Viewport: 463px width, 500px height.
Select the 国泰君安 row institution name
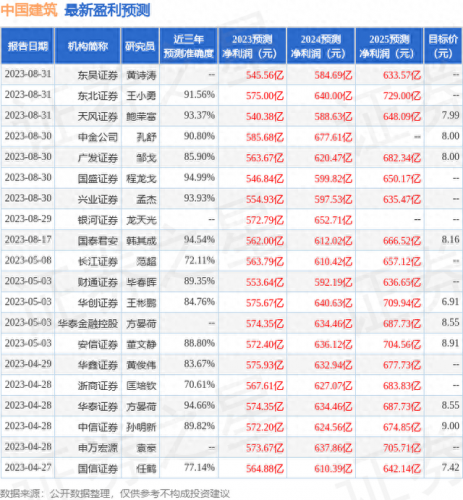pyautogui.click(x=98, y=241)
